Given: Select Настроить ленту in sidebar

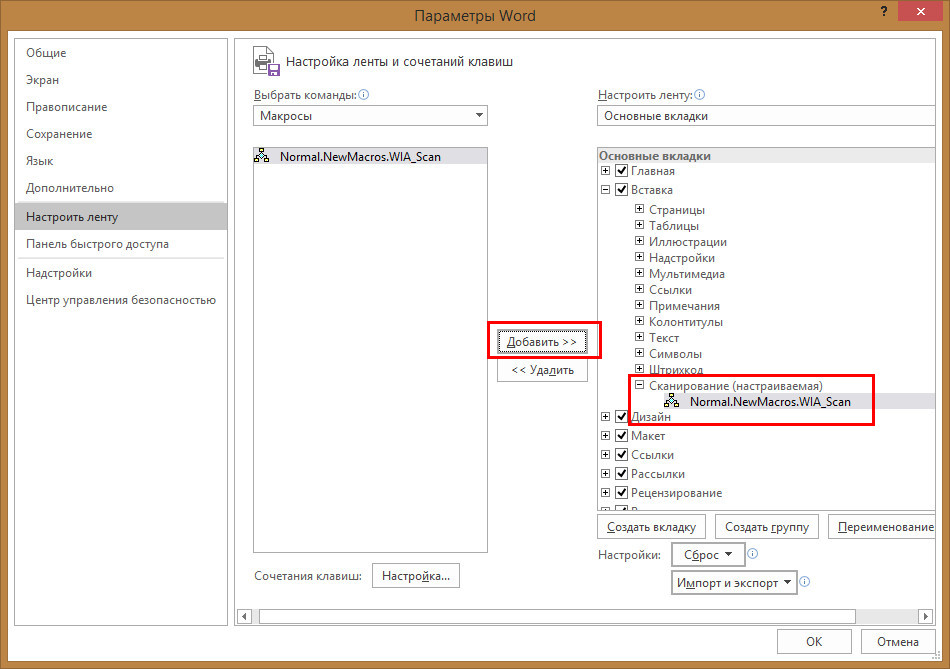Looking at the screenshot, I should click(x=121, y=217).
